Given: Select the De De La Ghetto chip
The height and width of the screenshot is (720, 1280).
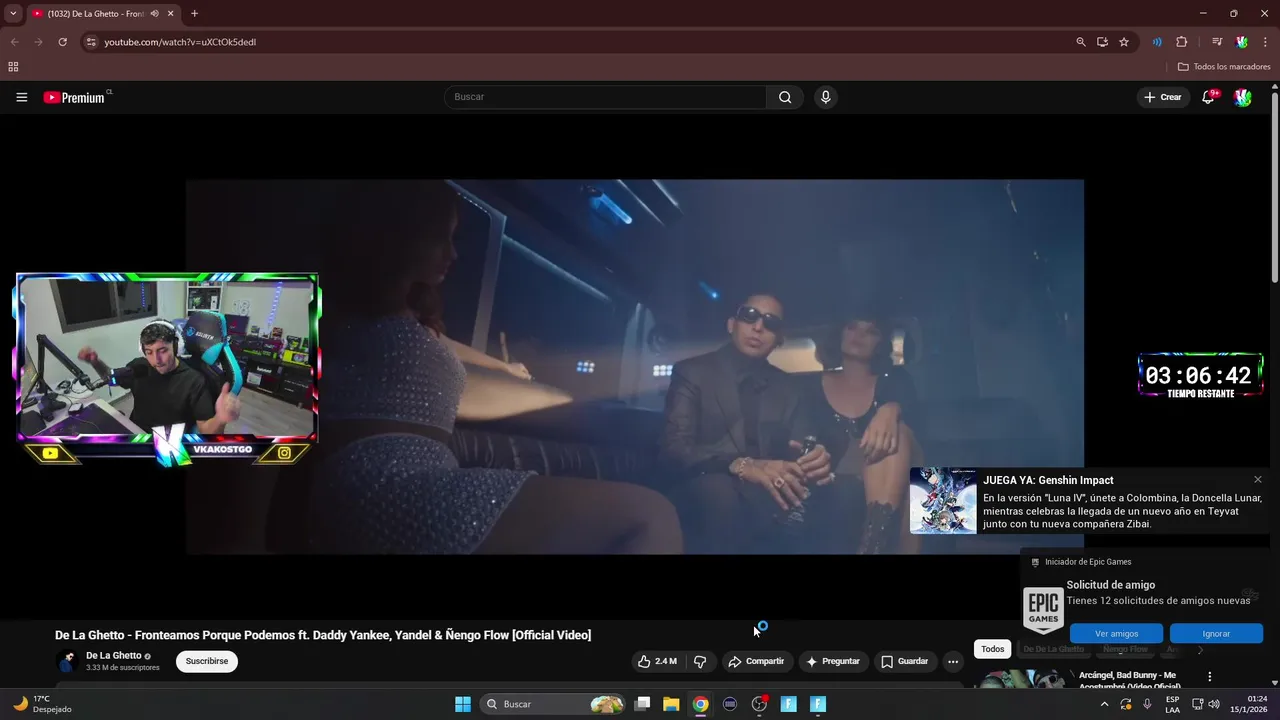Looking at the screenshot, I should [x=1053, y=649].
